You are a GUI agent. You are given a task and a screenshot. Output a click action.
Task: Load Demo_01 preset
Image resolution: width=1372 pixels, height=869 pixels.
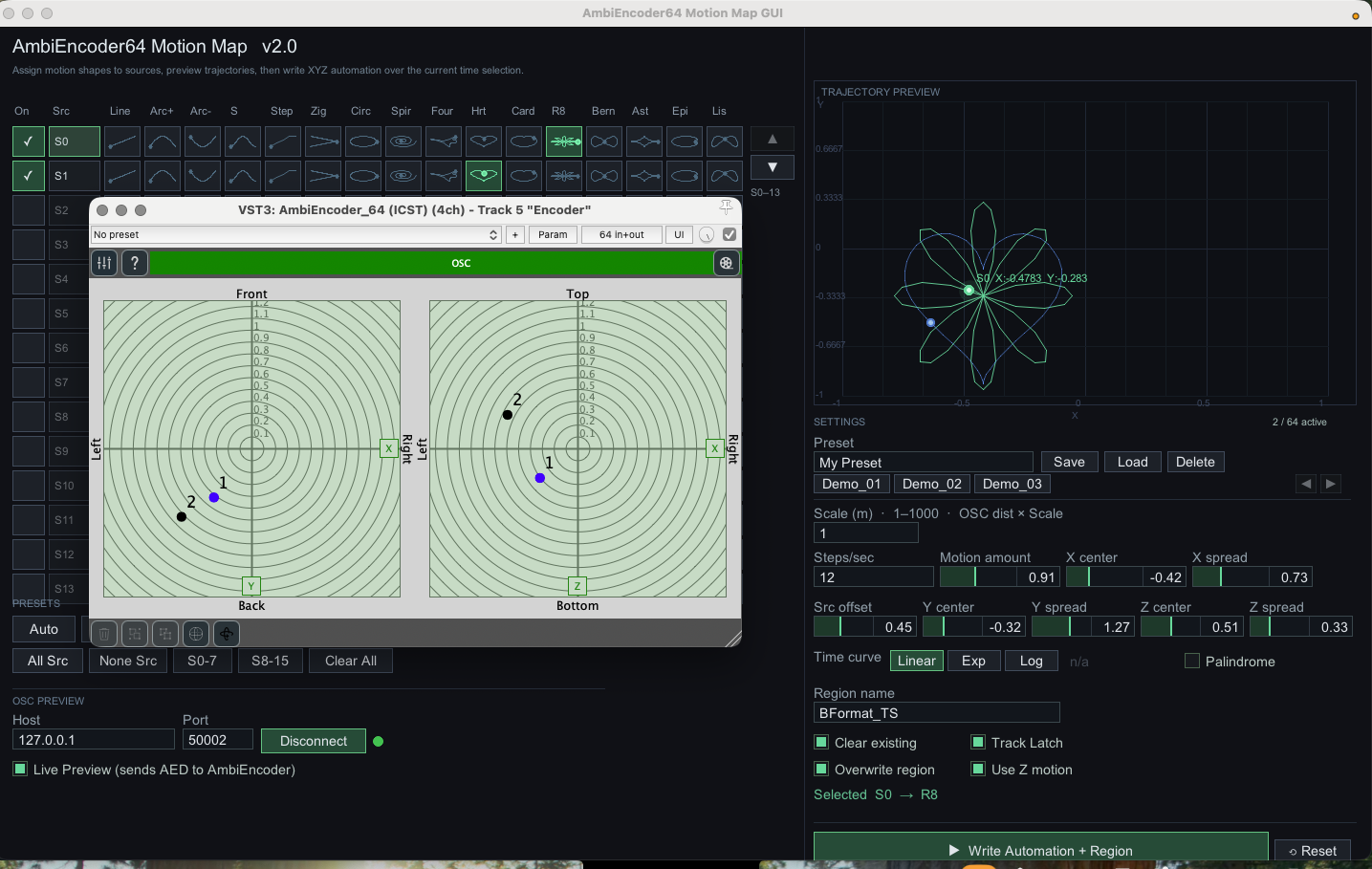click(x=852, y=484)
